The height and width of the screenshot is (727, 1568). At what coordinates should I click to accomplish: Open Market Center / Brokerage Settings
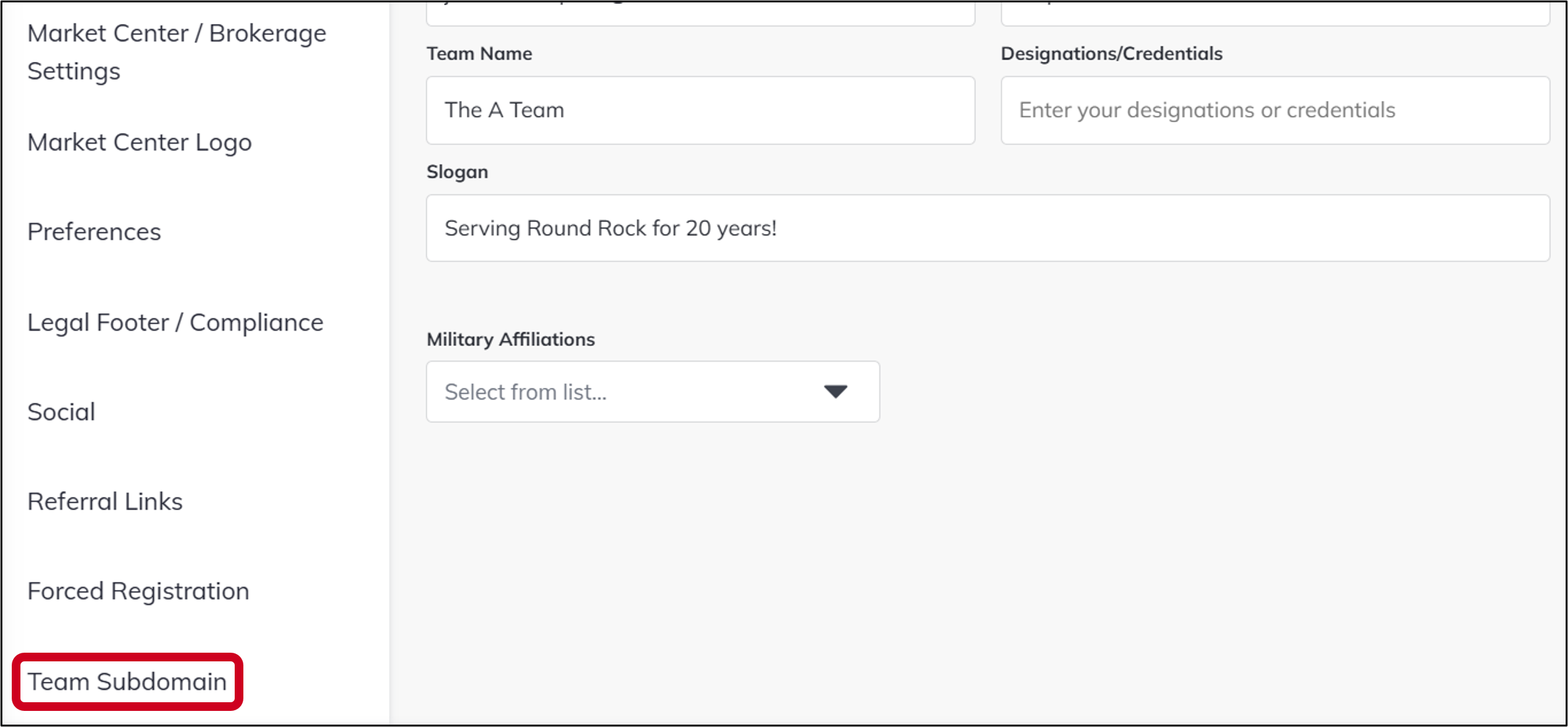coord(176,52)
